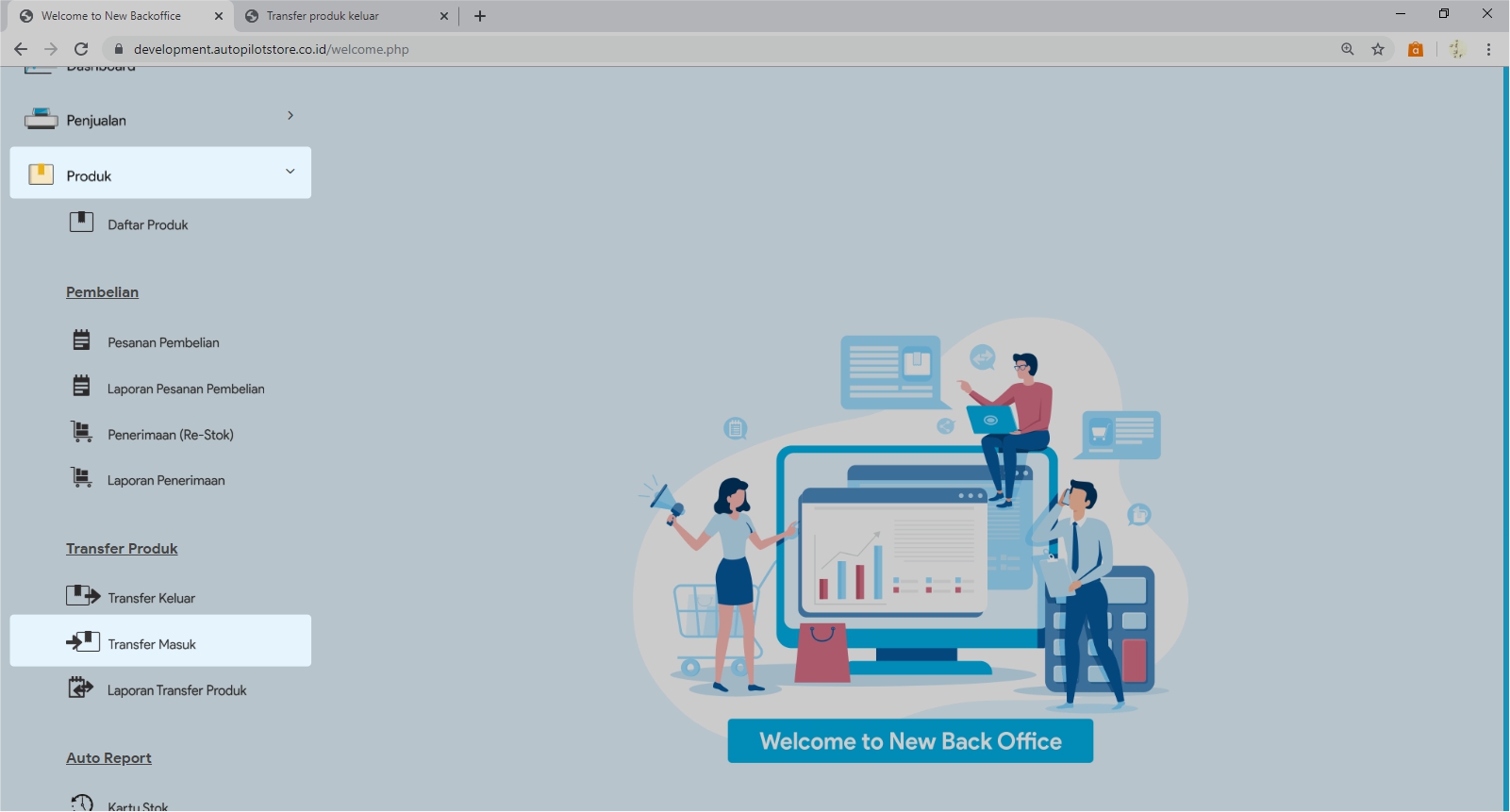Screen dimensions: 1510x812
Task: Open Transfer Masuk menu item
Action: [x=152, y=644]
